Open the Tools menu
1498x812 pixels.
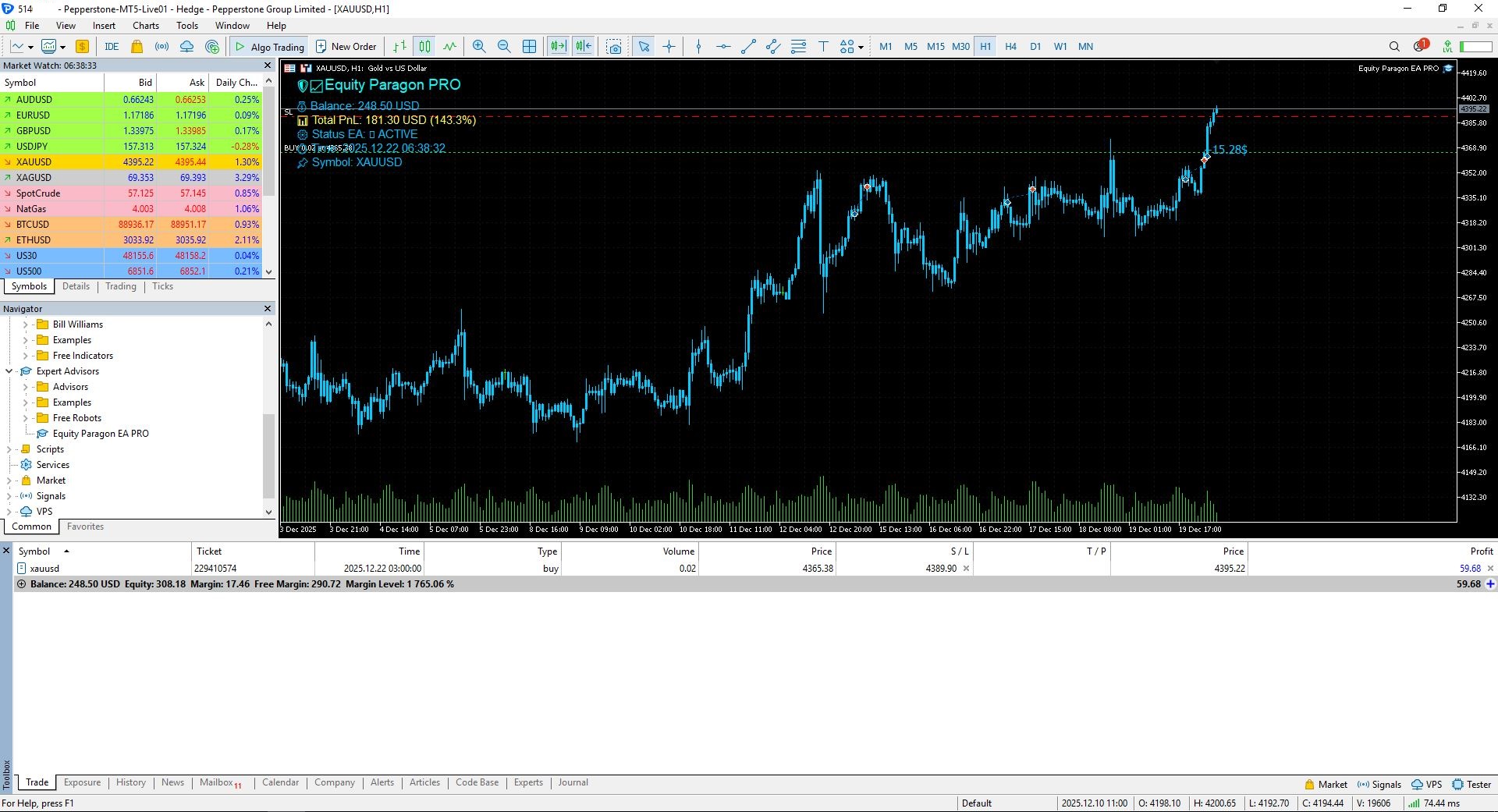[187, 26]
